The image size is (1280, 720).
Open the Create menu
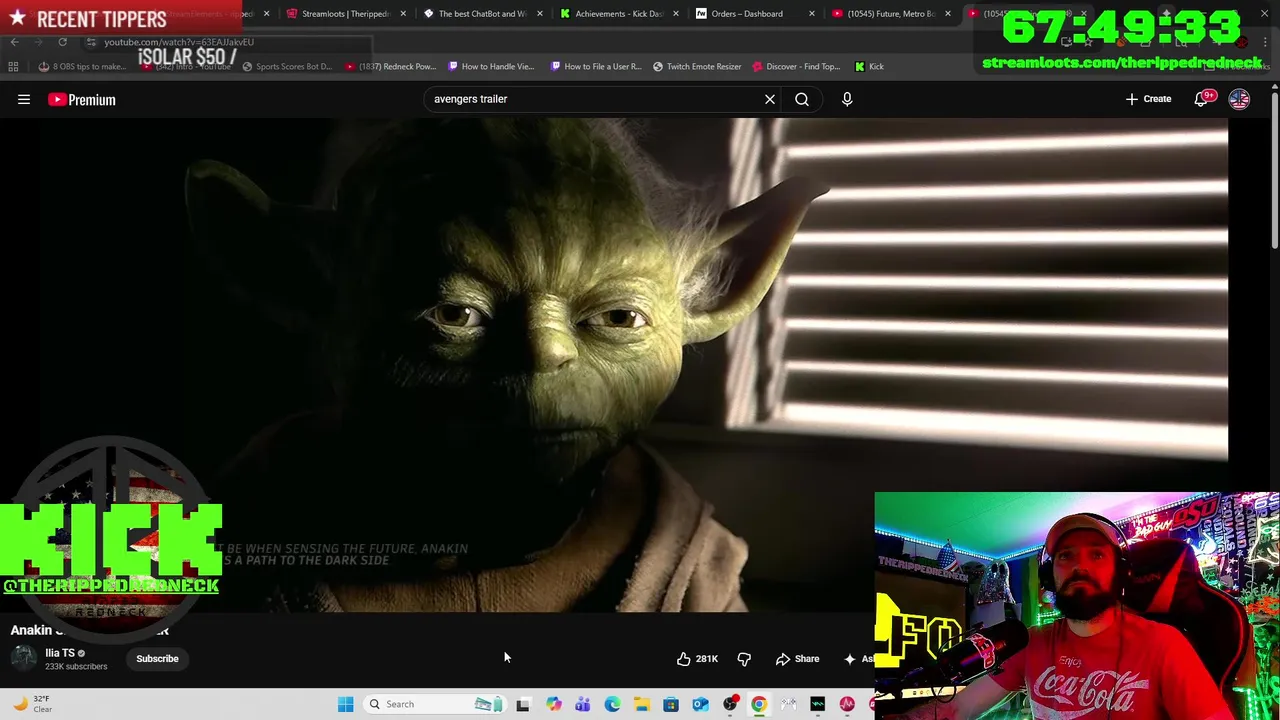[1148, 99]
